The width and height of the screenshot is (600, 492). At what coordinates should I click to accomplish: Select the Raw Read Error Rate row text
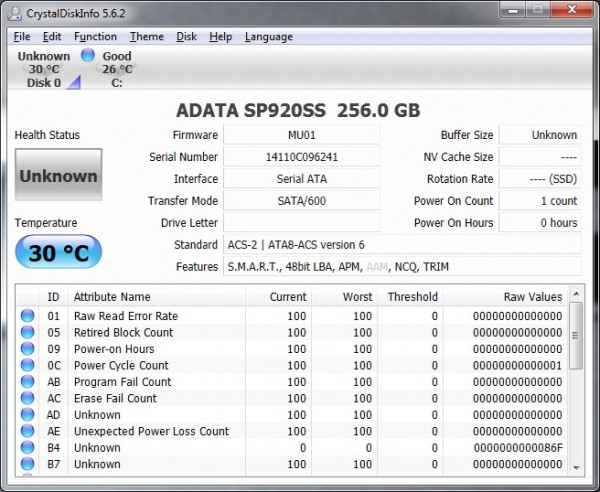coord(126,316)
